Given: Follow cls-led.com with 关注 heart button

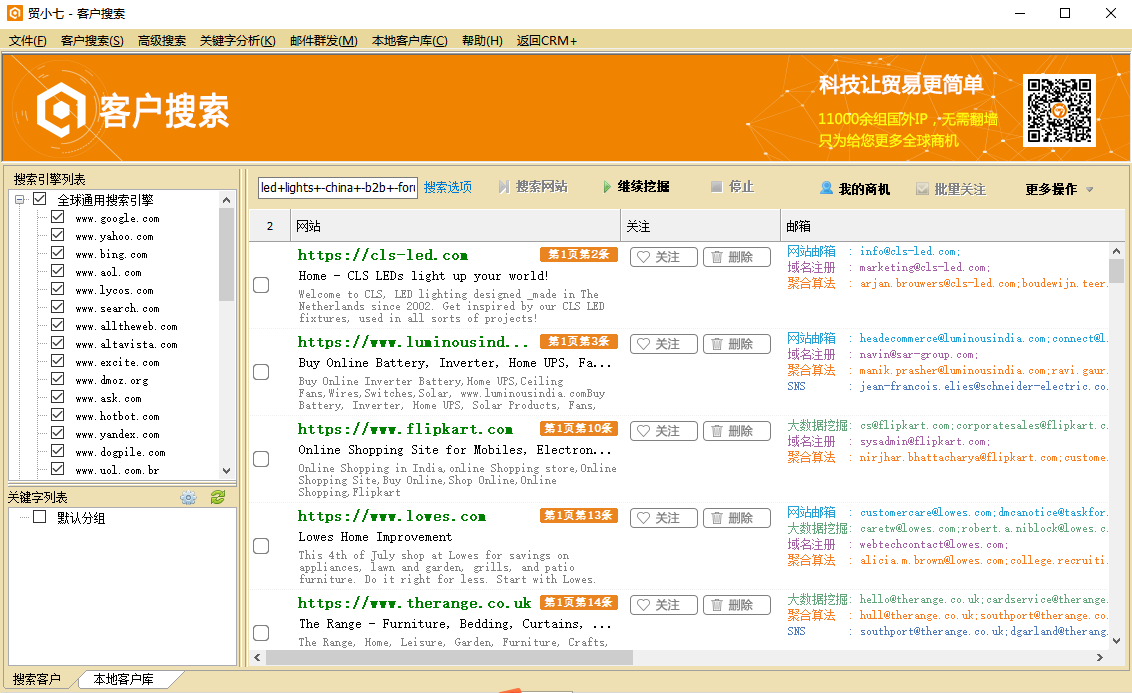Looking at the screenshot, I should click(663, 257).
